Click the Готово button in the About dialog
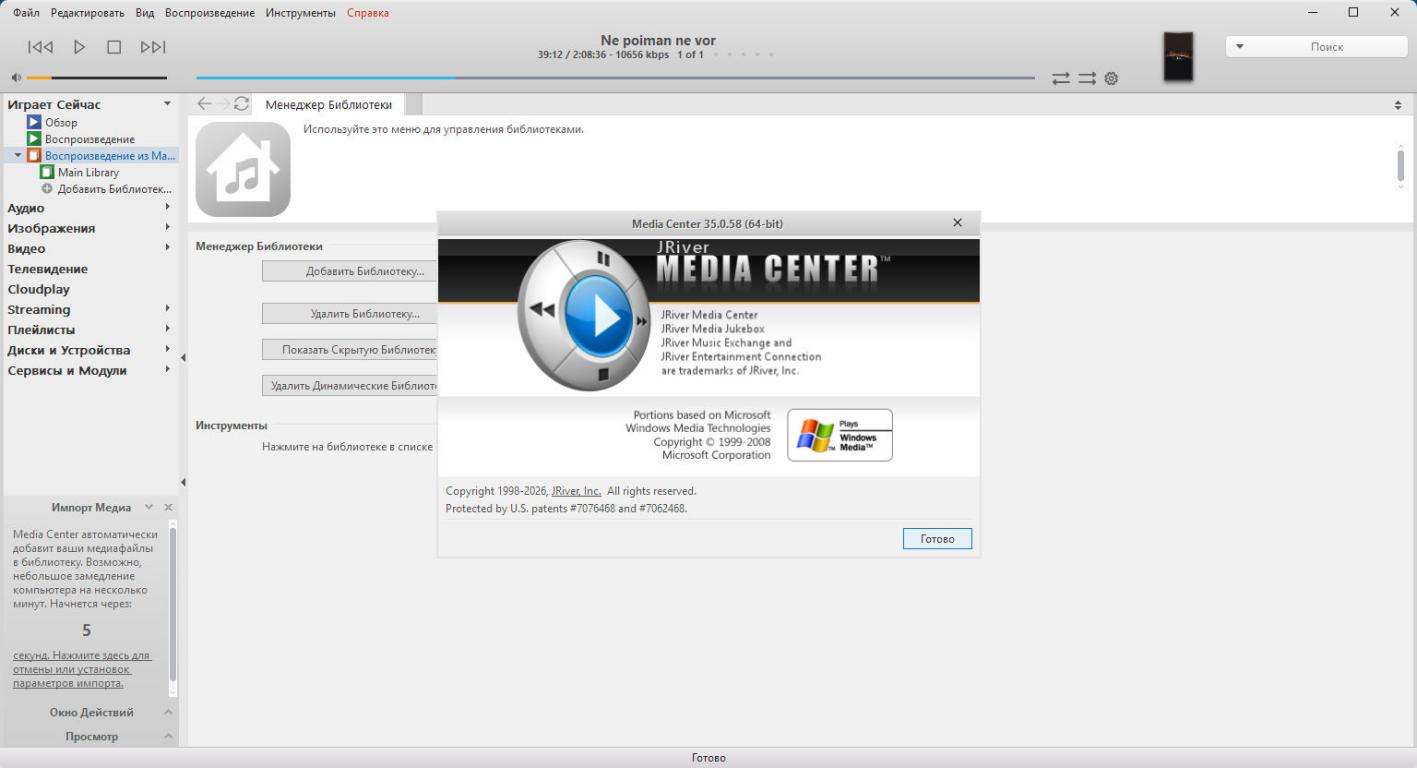The image size is (1417, 768). 937,539
